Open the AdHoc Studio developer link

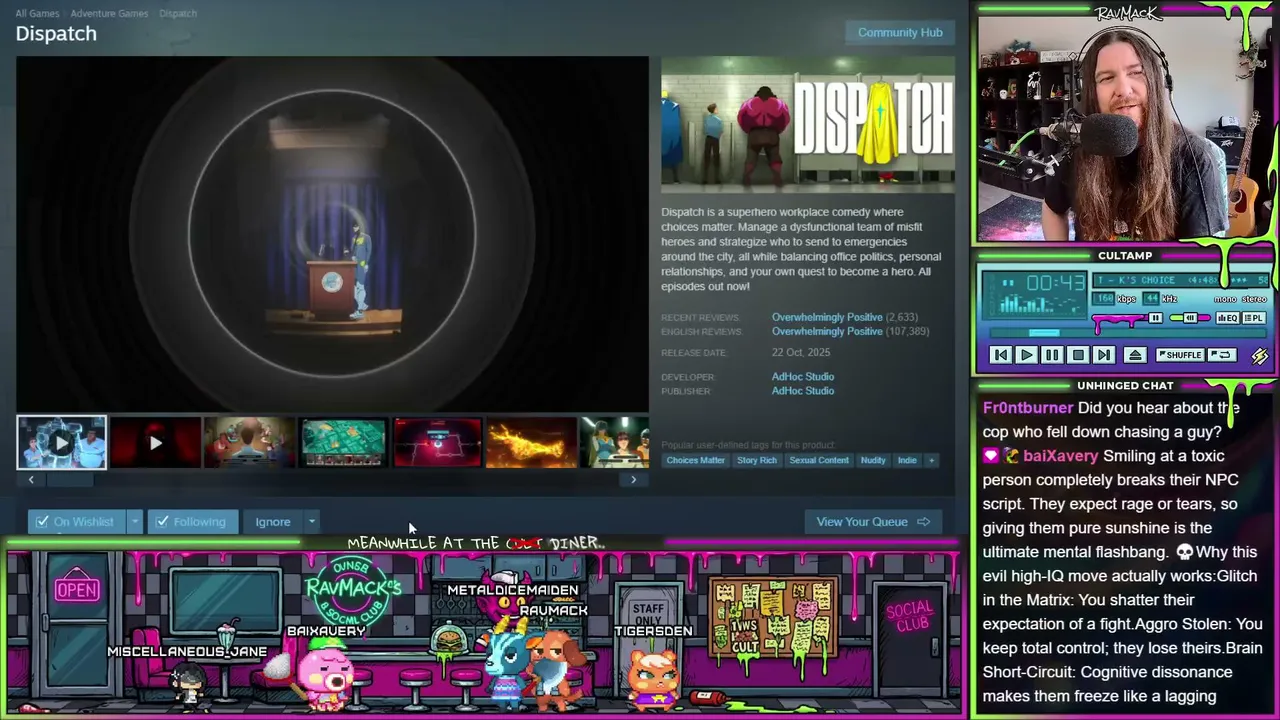pyautogui.click(x=803, y=377)
